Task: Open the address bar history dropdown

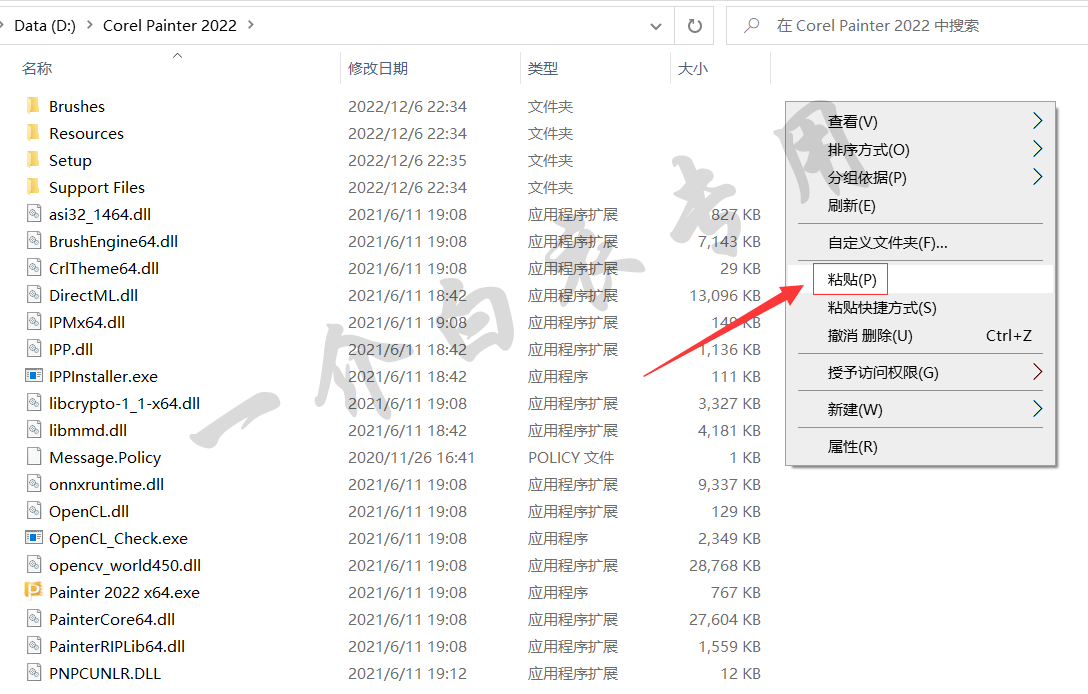Action: point(656,26)
